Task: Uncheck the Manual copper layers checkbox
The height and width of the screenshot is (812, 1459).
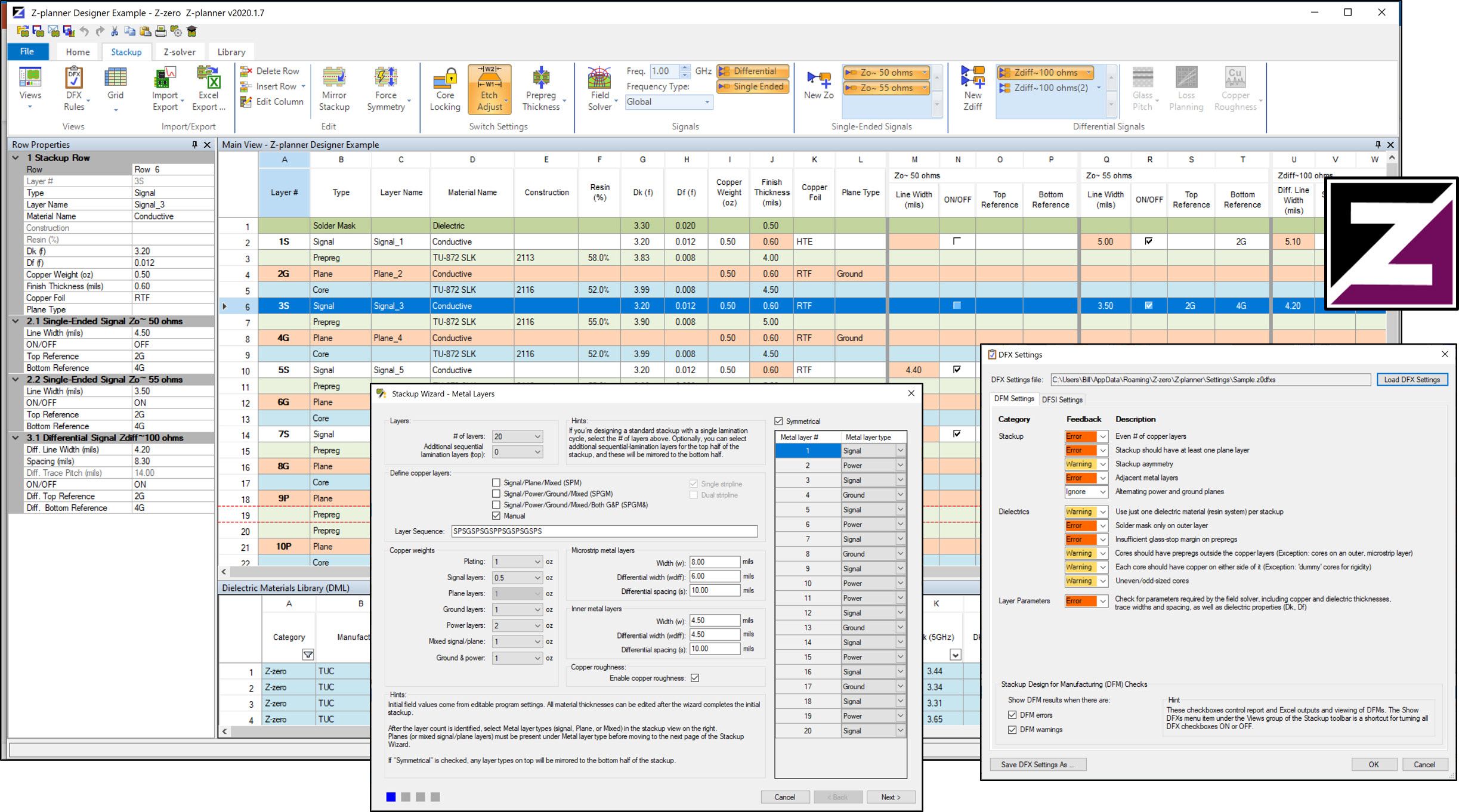Action: [496, 516]
